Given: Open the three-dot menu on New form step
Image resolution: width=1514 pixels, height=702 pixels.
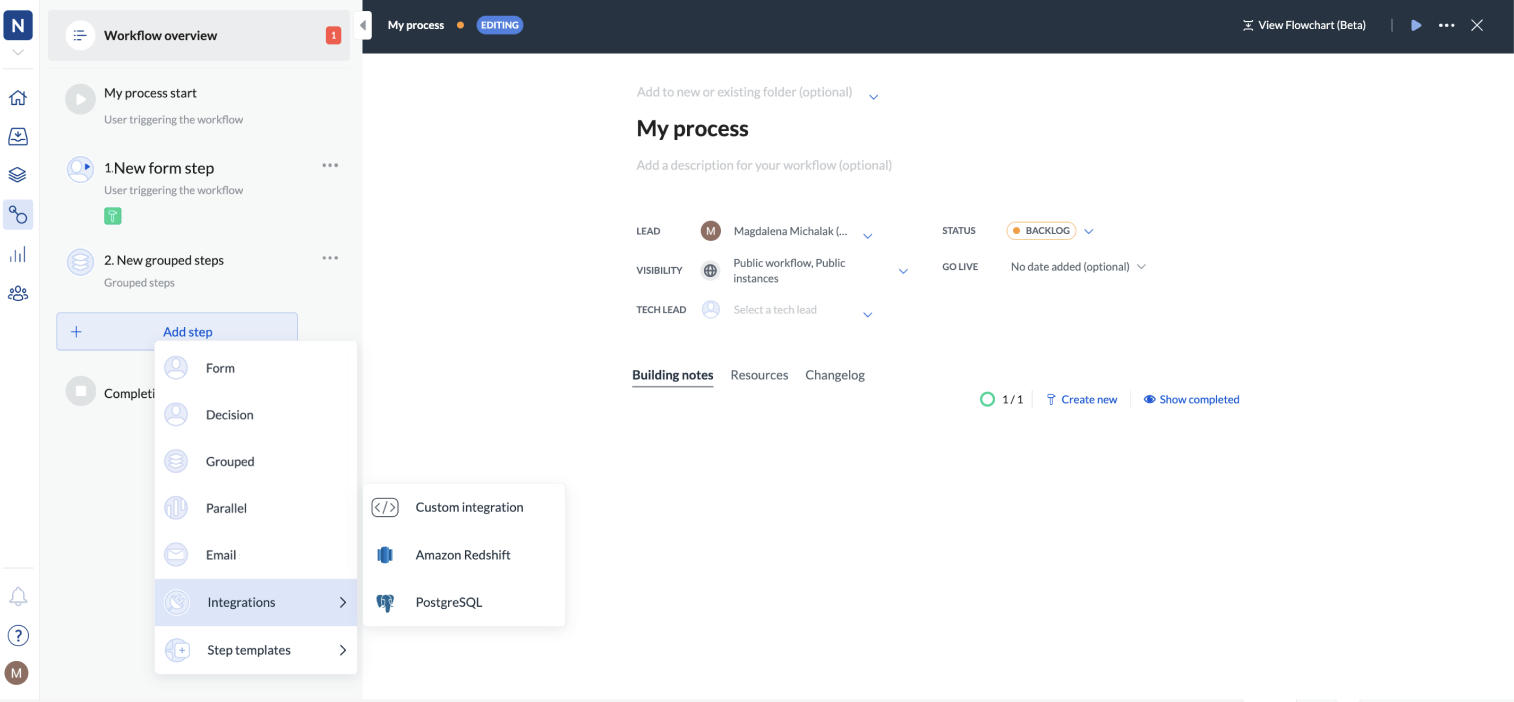Looking at the screenshot, I should [x=330, y=165].
